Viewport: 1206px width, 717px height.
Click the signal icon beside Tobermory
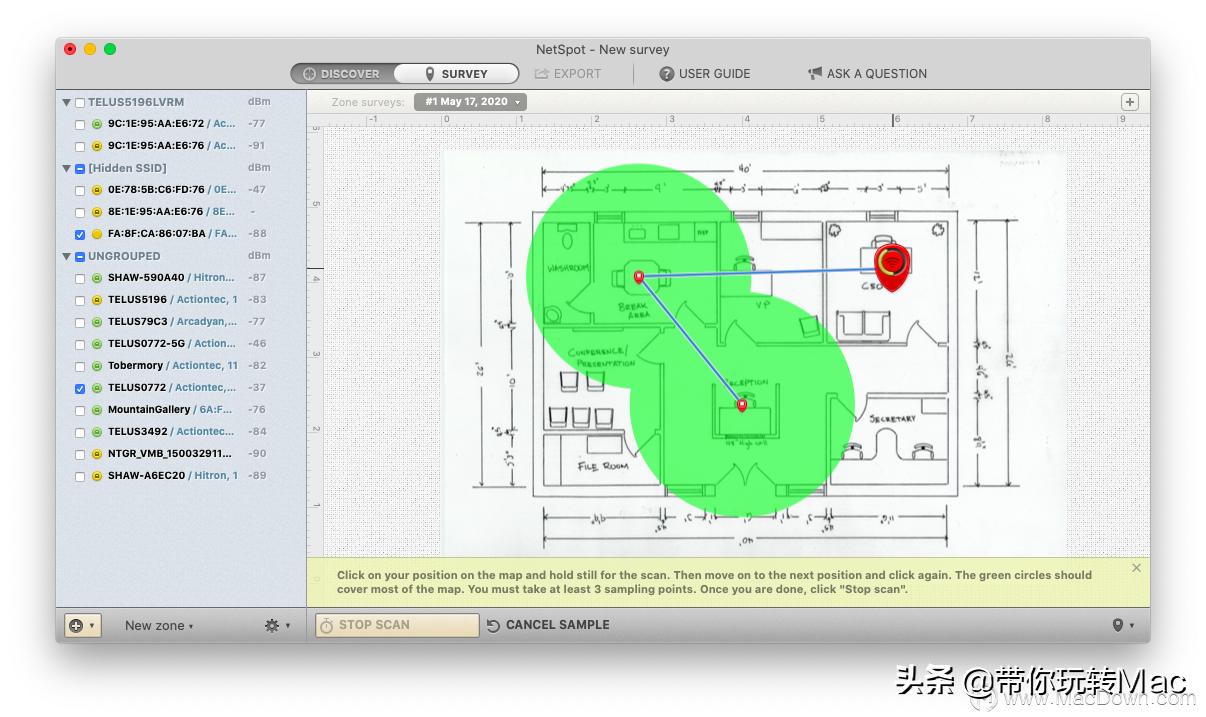97,366
